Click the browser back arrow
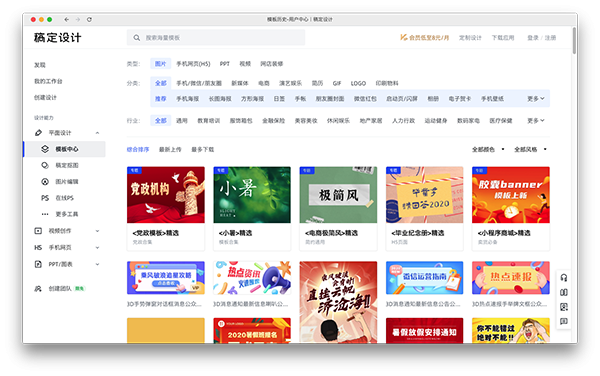 67,20
